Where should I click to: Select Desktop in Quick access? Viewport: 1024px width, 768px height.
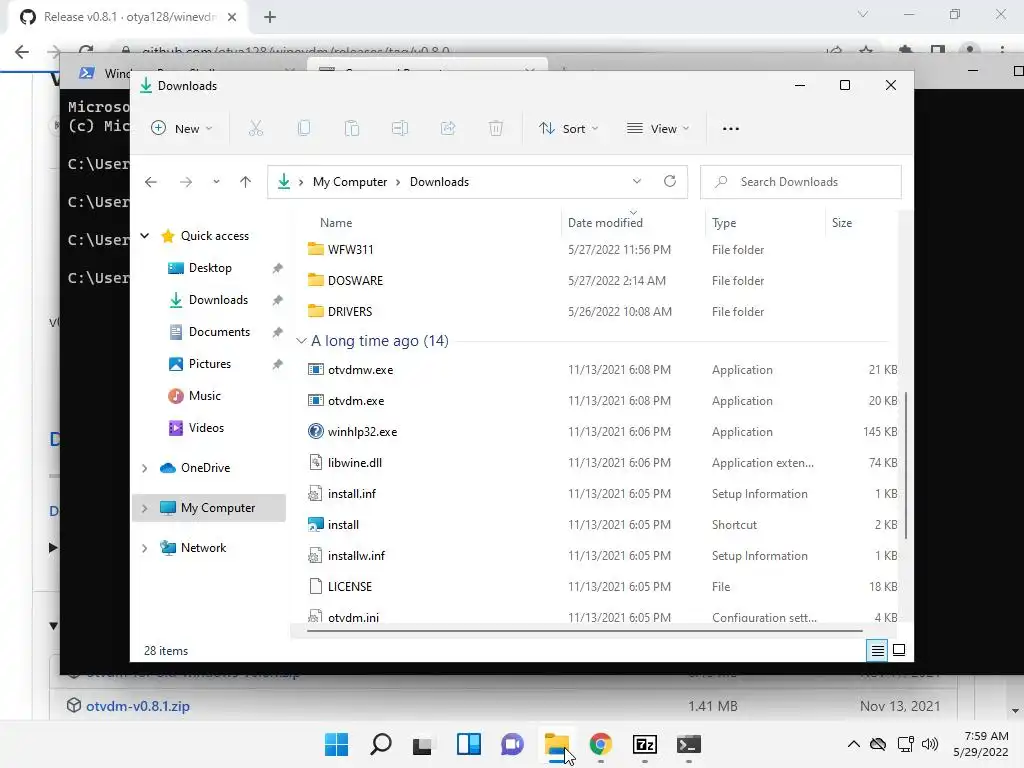click(x=209, y=268)
